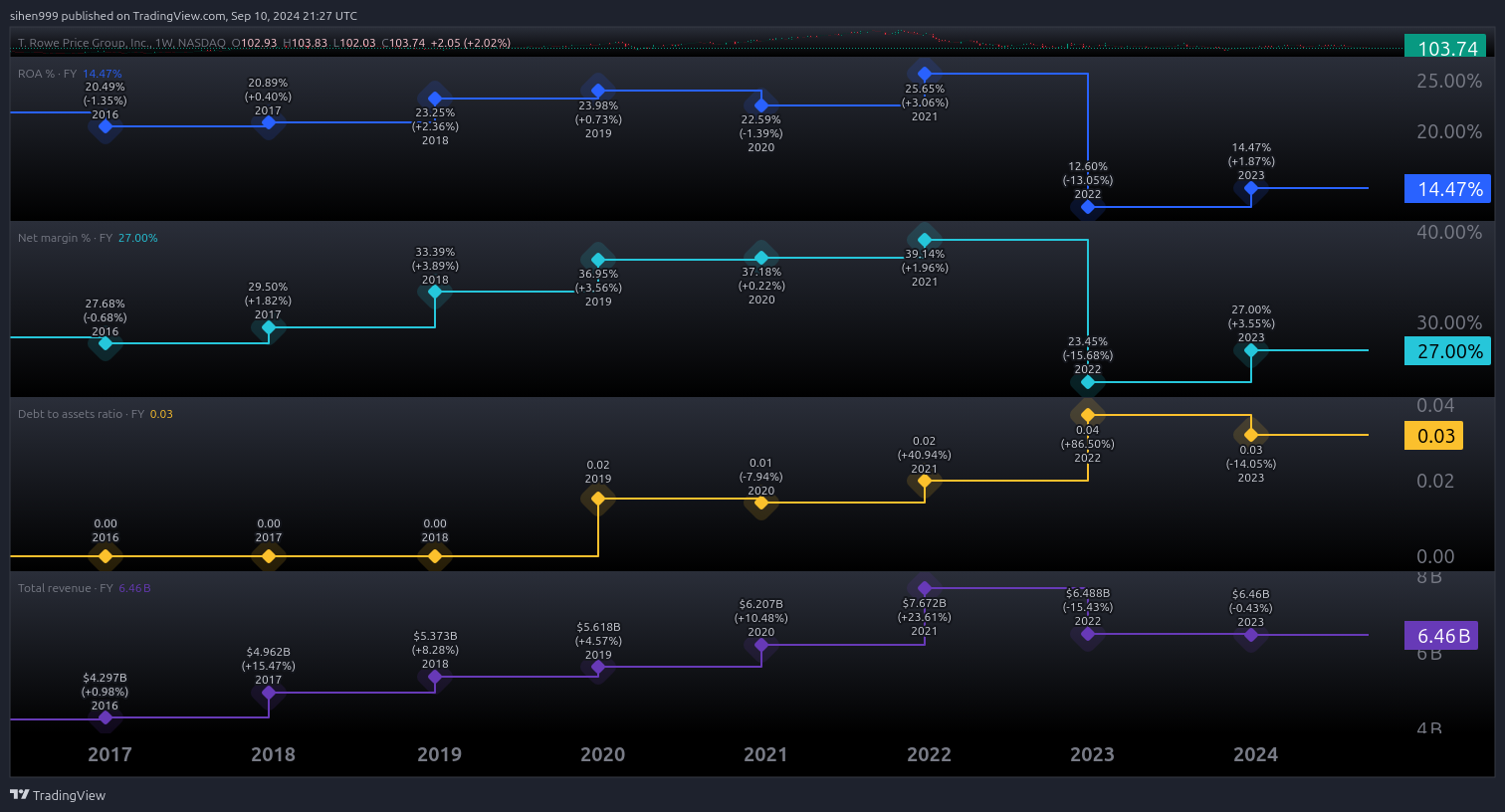The height and width of the screenshot is (812, 1505).
Task: Select the total revenue 2017 marker
Action: tap(269, 693)
